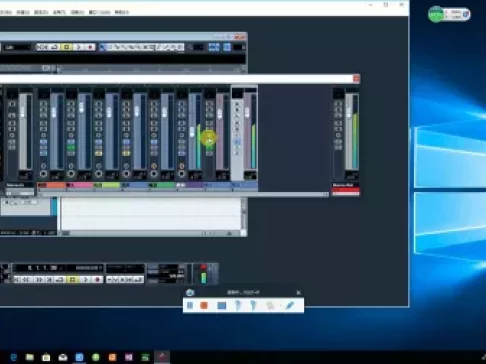This screenshot has height=364, width=486.
Task: Click the record button in the bottom transport panel
Action: click(x=98, y=279)
